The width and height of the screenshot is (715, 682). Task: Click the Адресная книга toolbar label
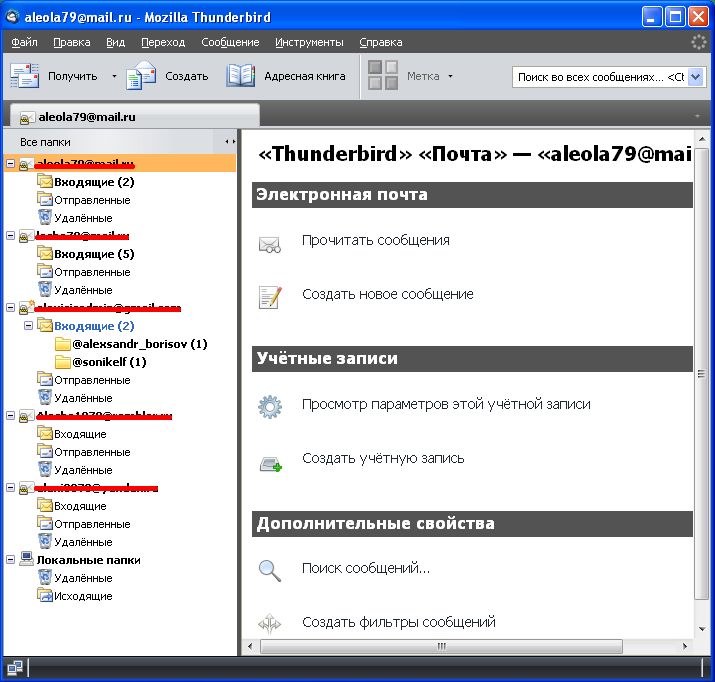305,76
